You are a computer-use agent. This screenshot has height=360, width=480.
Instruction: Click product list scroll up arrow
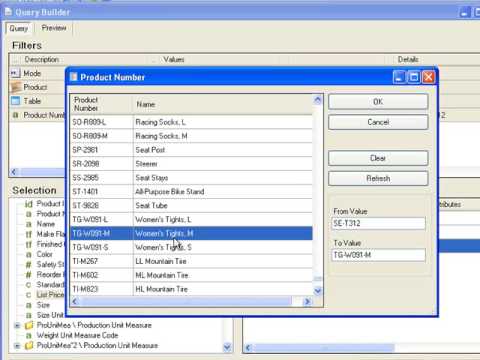tap(318, 100)
